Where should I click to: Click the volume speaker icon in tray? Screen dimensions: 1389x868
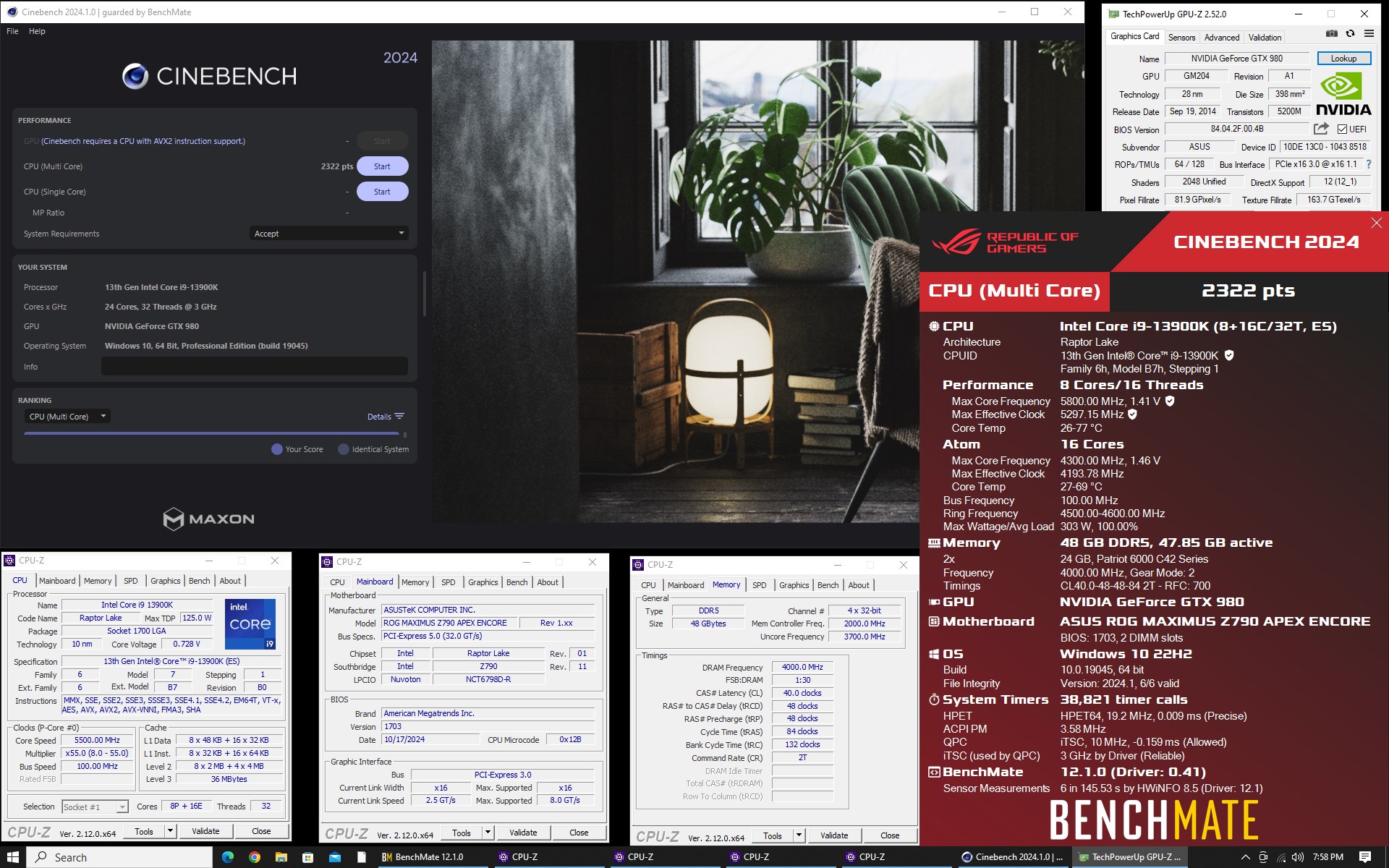coord(1298,857)
